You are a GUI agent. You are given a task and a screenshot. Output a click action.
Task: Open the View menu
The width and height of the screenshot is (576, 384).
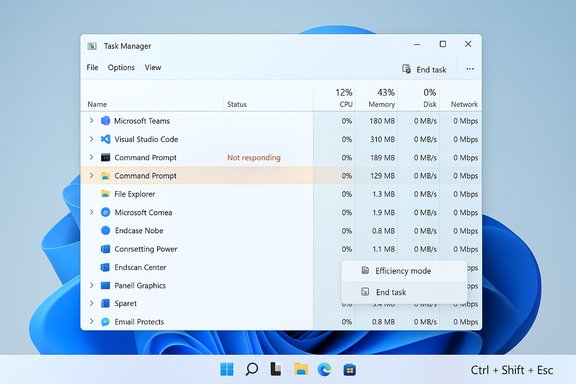(153, 67)
